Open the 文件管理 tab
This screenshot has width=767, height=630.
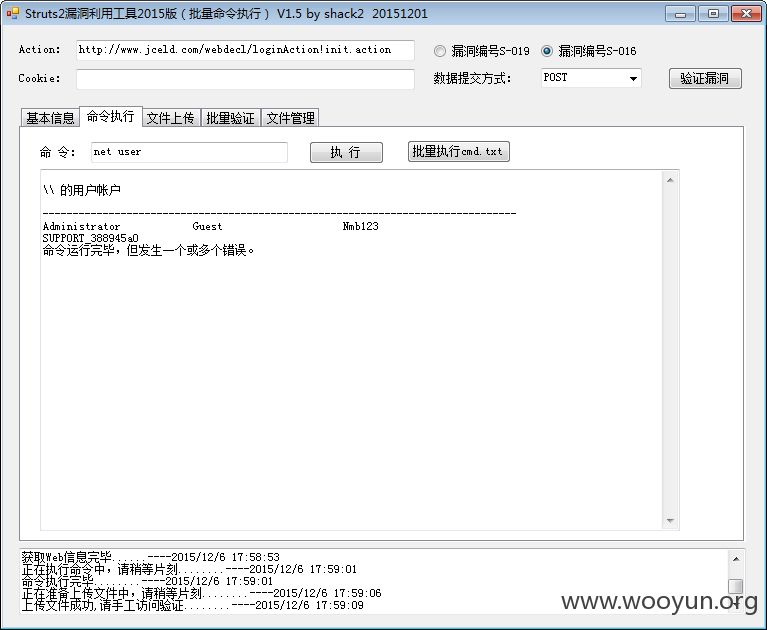(x=291, y=118)
